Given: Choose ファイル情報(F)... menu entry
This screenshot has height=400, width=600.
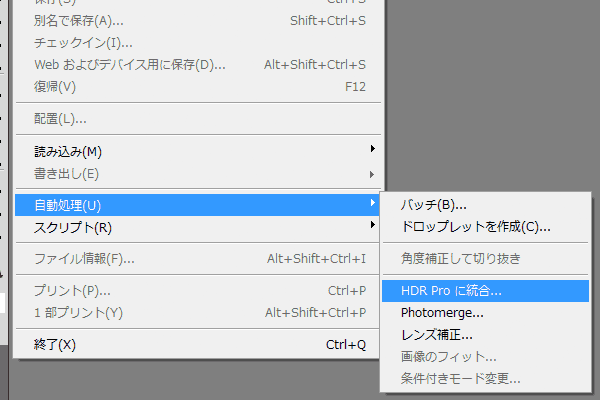Looking at the screenshot, I should (x=198, y=259).
